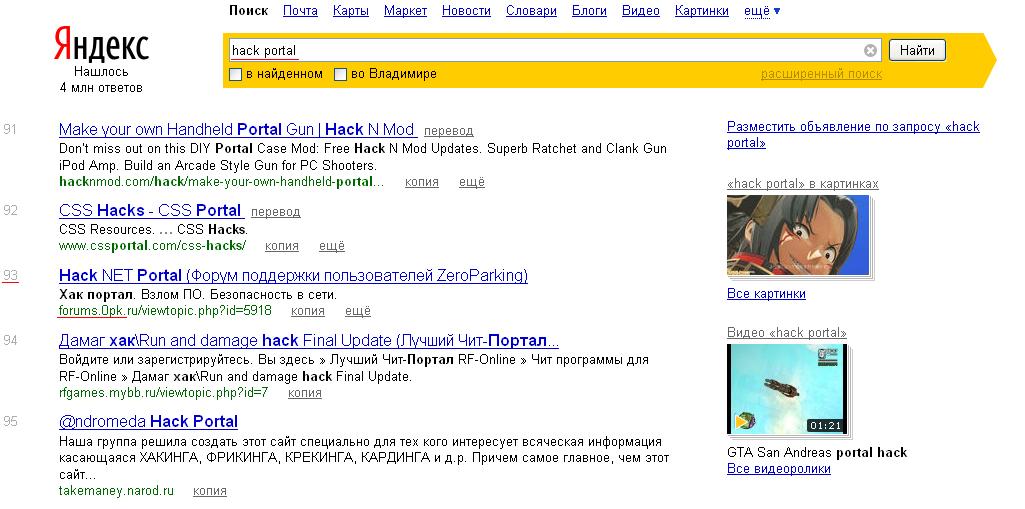Open the 'CSS Hacks - CSS Portal' result

tap(150, 210)
